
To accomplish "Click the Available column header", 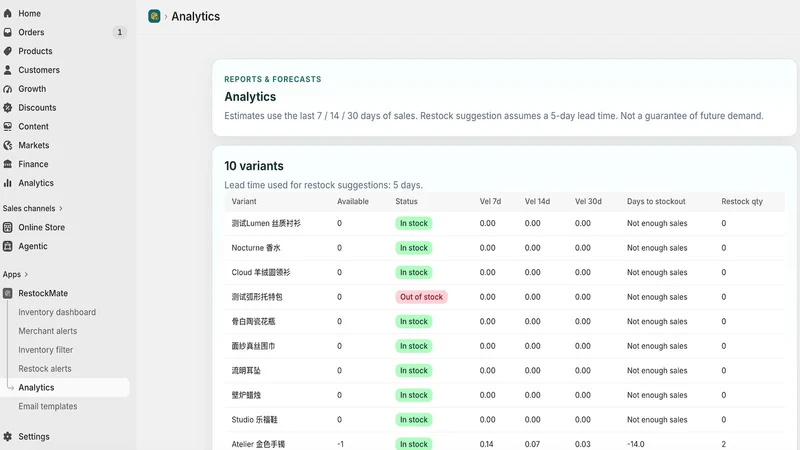I will coord(353,202).
